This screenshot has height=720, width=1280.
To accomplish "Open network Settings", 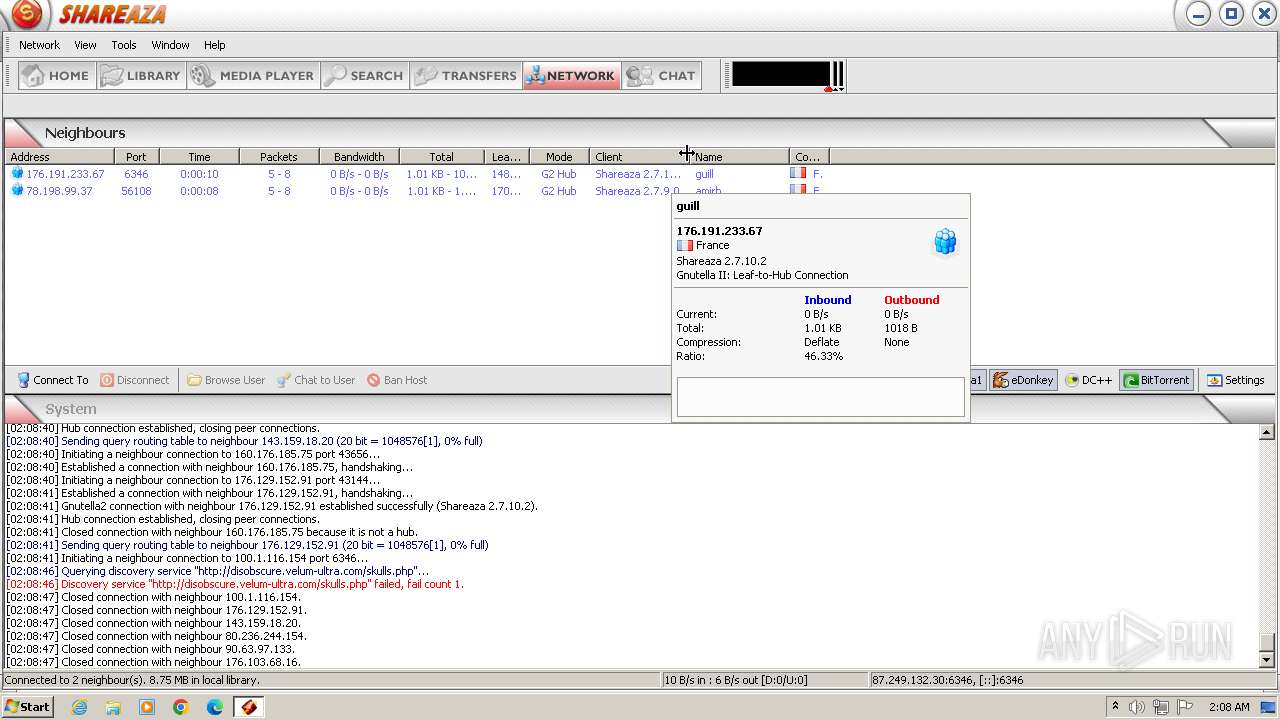I will (x=1236, y=380).
